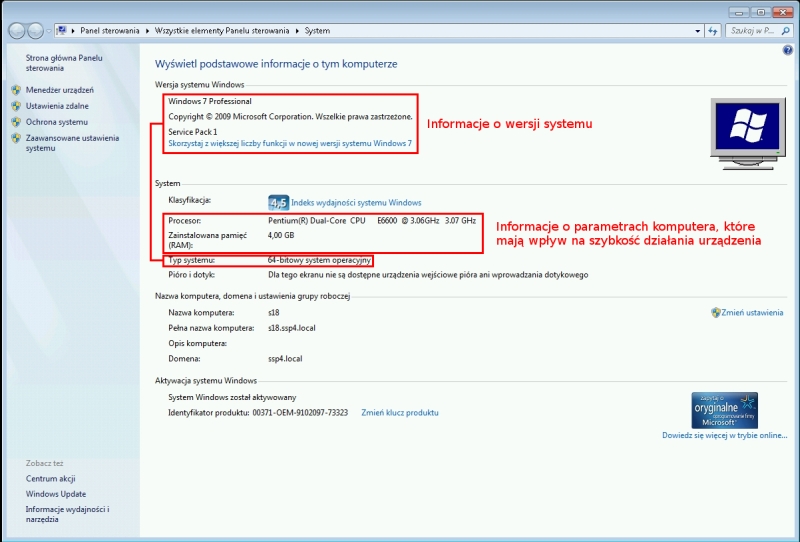Select 'Wszystkie elementy Panelu sterowania' breadcrumb
This screenshot has width=800, height=542.
click(x=222, y=31)
